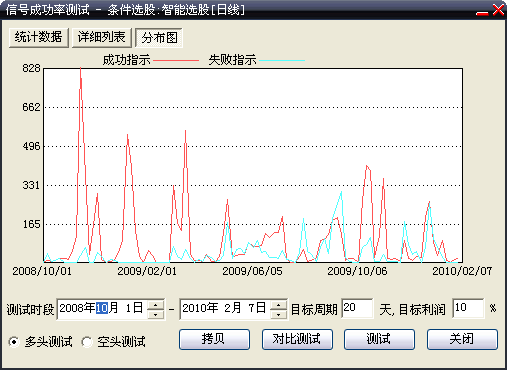This screenshot has height=370, width=507.
Task: Choose the 空头测试 radio option
Action: 86,342
